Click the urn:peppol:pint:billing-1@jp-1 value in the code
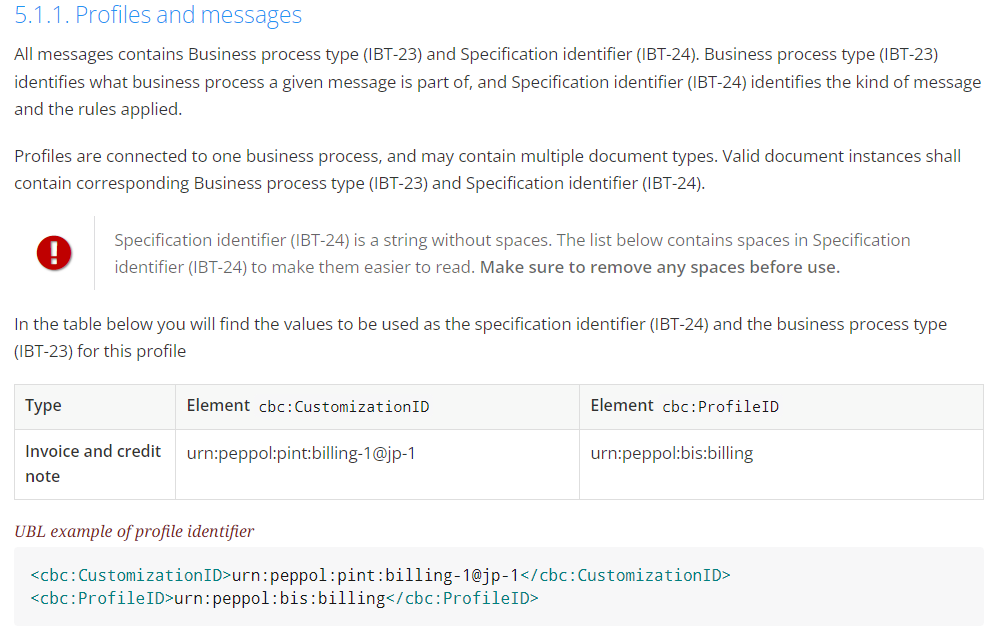 point(375,575)
